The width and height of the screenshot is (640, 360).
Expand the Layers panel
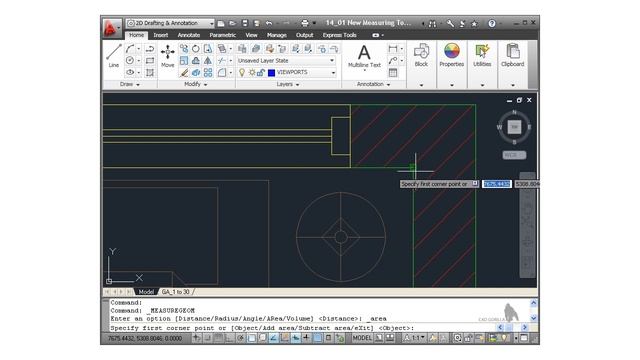point(288,84)
